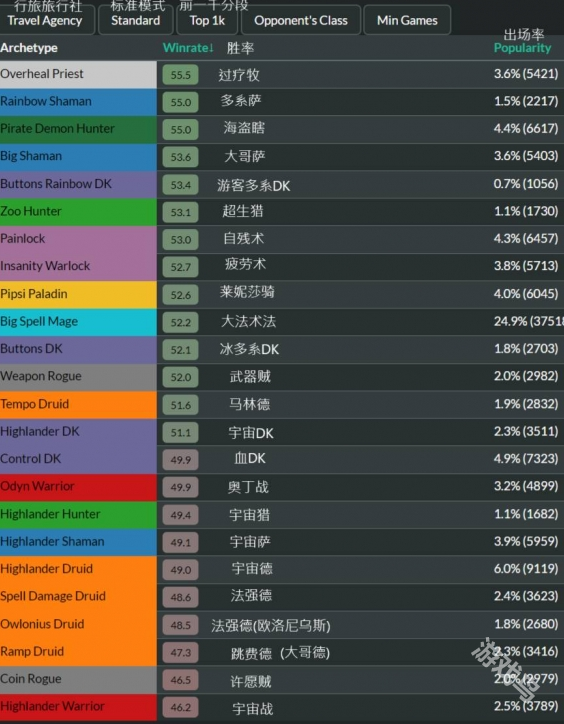
Task: Open the Highlander Shaman archetype
Action: click(x=78, y=542)
